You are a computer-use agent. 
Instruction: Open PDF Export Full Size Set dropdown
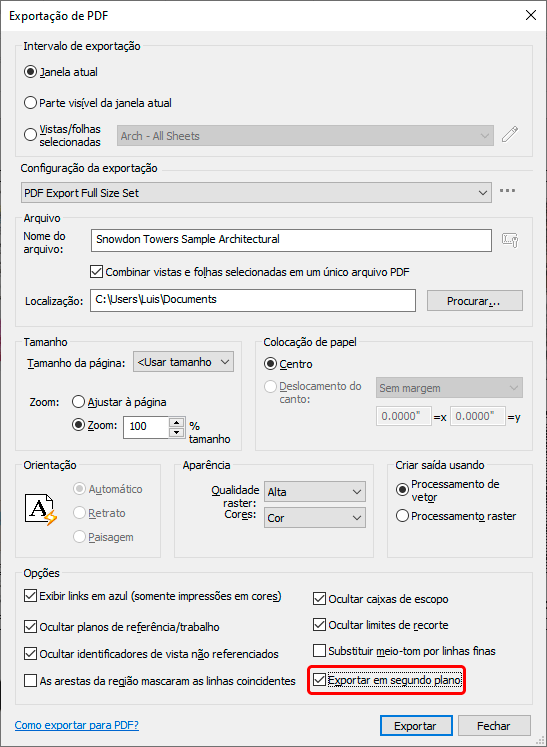[x=256, y=193]
